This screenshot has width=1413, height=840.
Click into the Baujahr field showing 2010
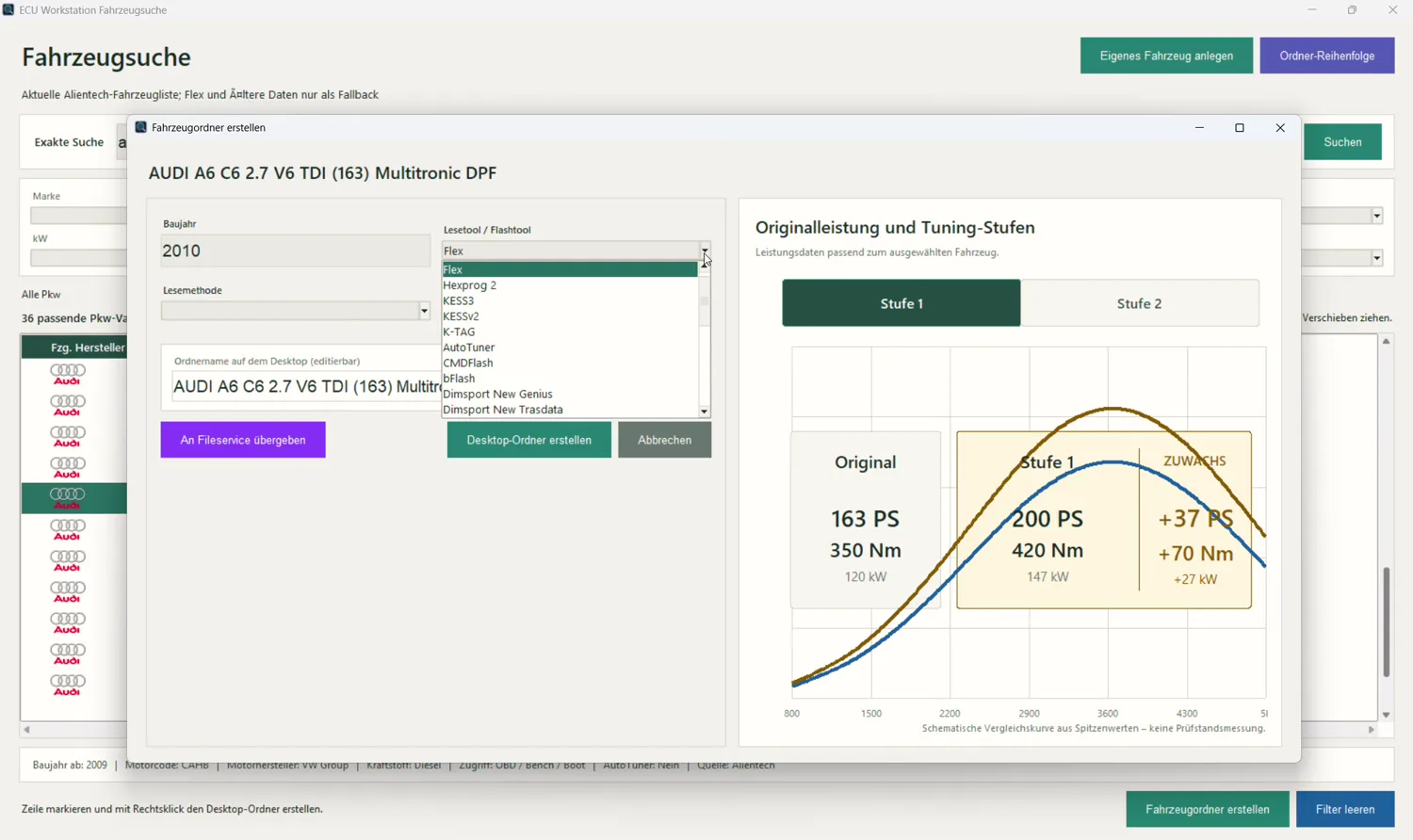295,250
